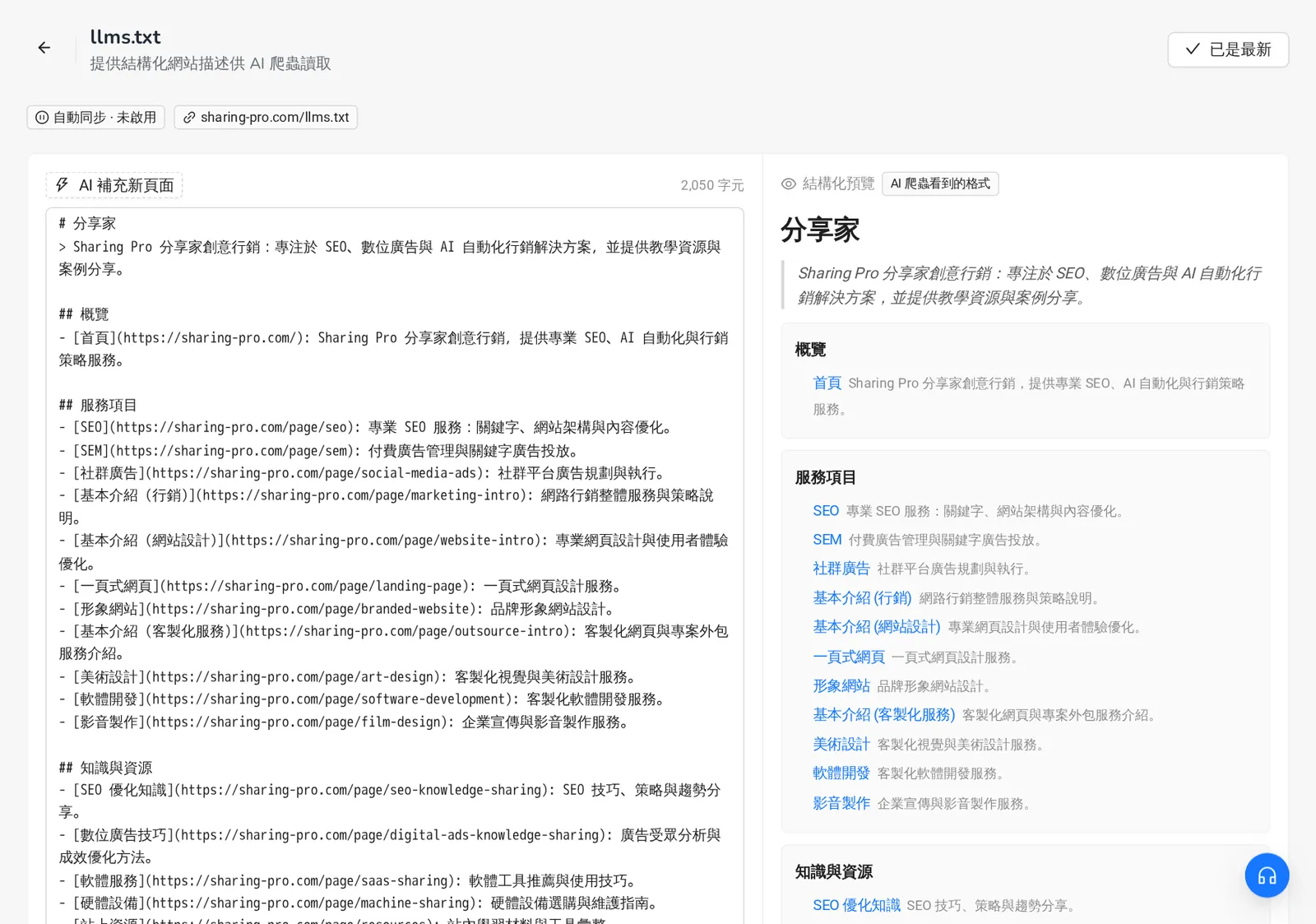1316x924 pixels.
Task: Click the 已是最新 status button
Action: (1228, 49)
